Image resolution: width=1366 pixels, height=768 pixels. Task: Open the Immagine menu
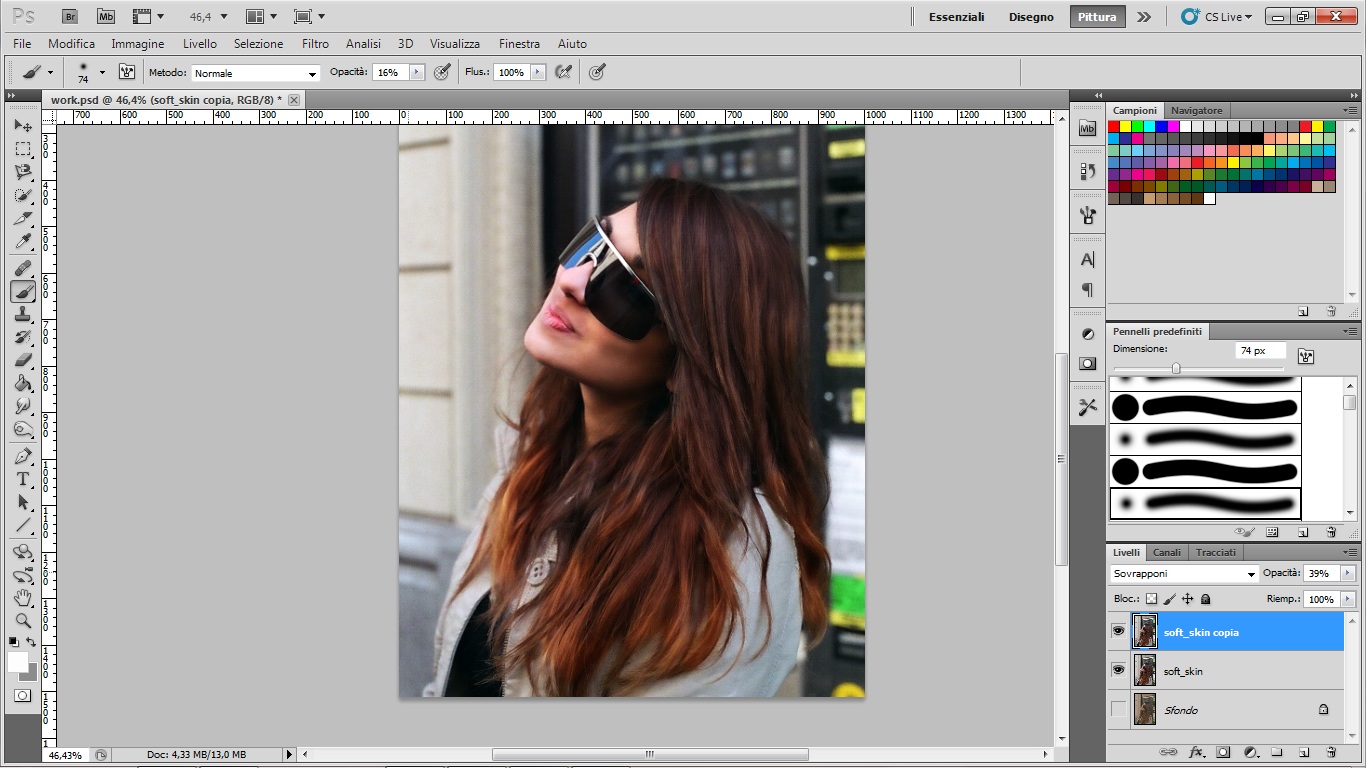tap(138, 44)
